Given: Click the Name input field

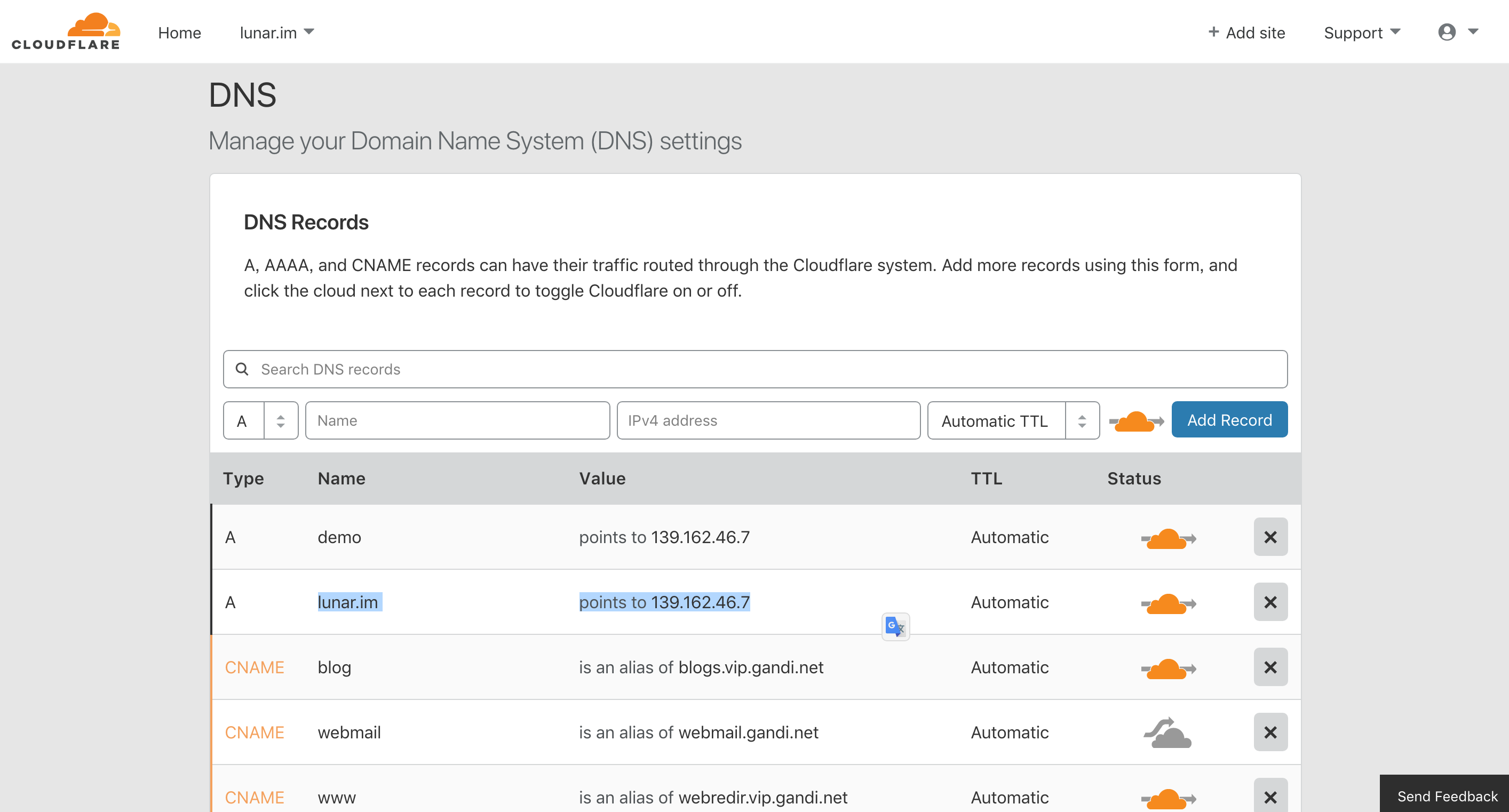Looking at the screenshot, I should pyautogui.click(x=457, y=420).
